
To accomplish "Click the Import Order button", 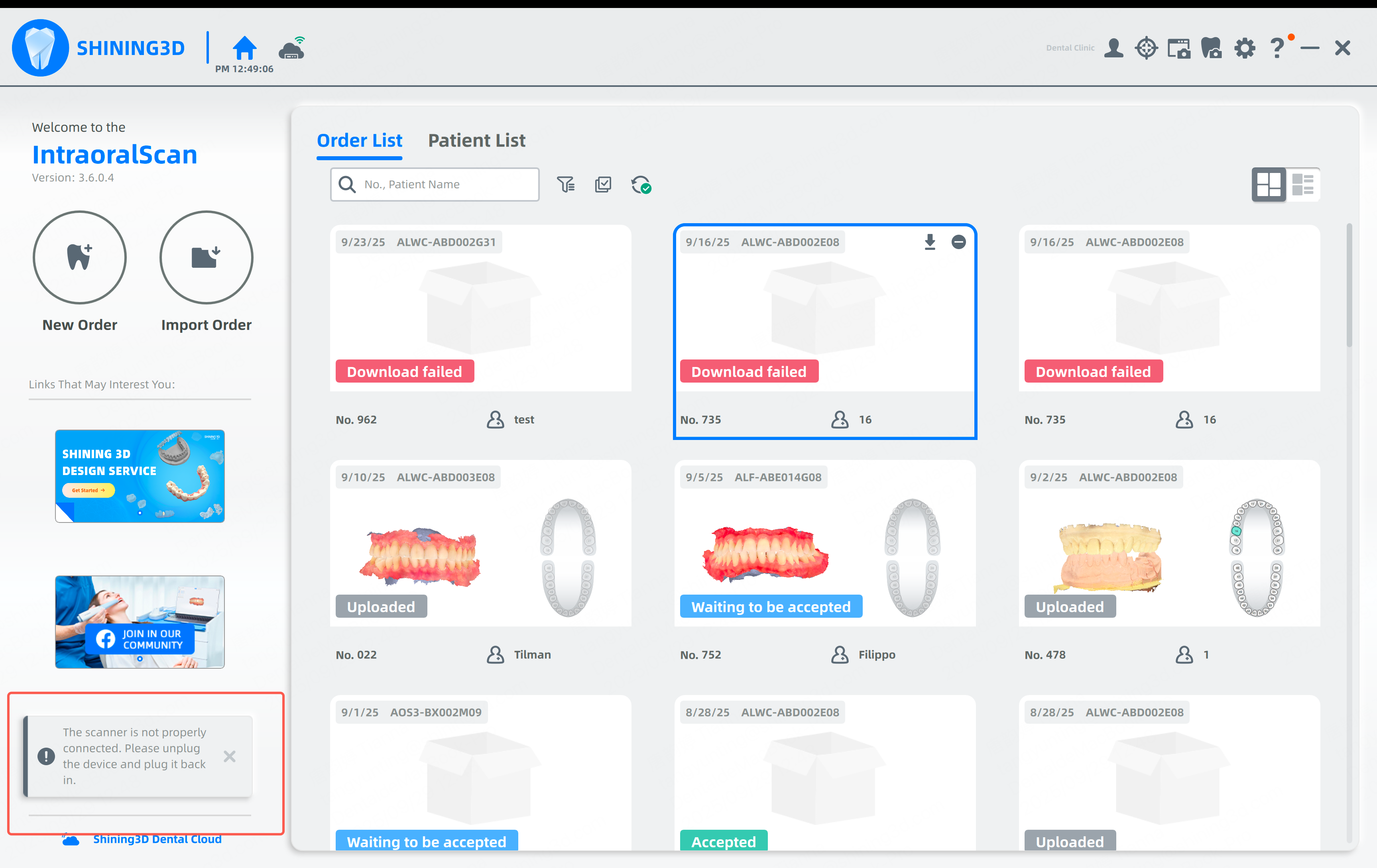I will click(206, 257).
